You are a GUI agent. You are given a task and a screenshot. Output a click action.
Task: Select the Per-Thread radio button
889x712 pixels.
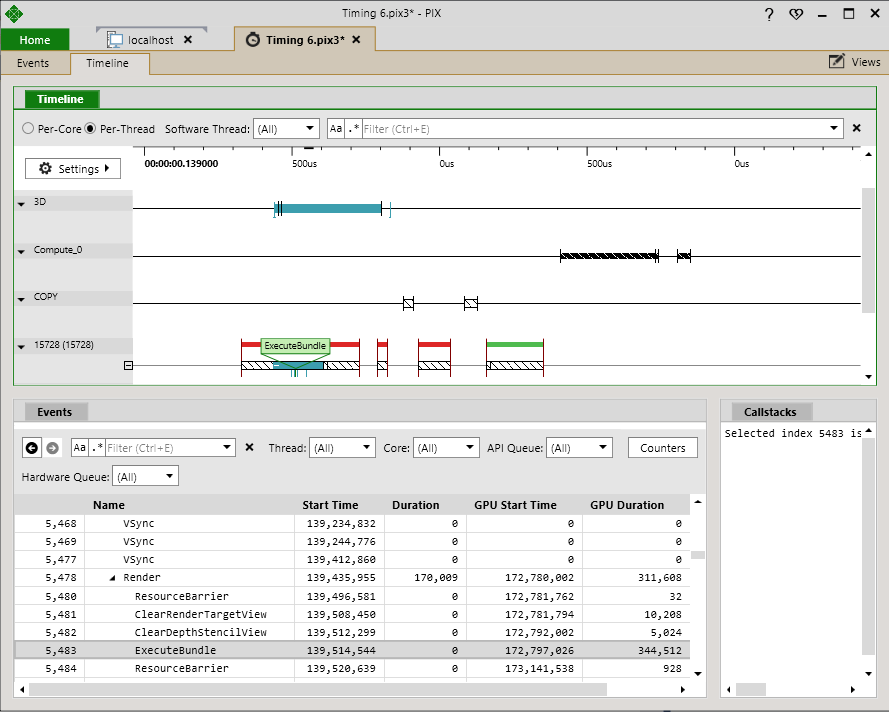click(90, 129)
